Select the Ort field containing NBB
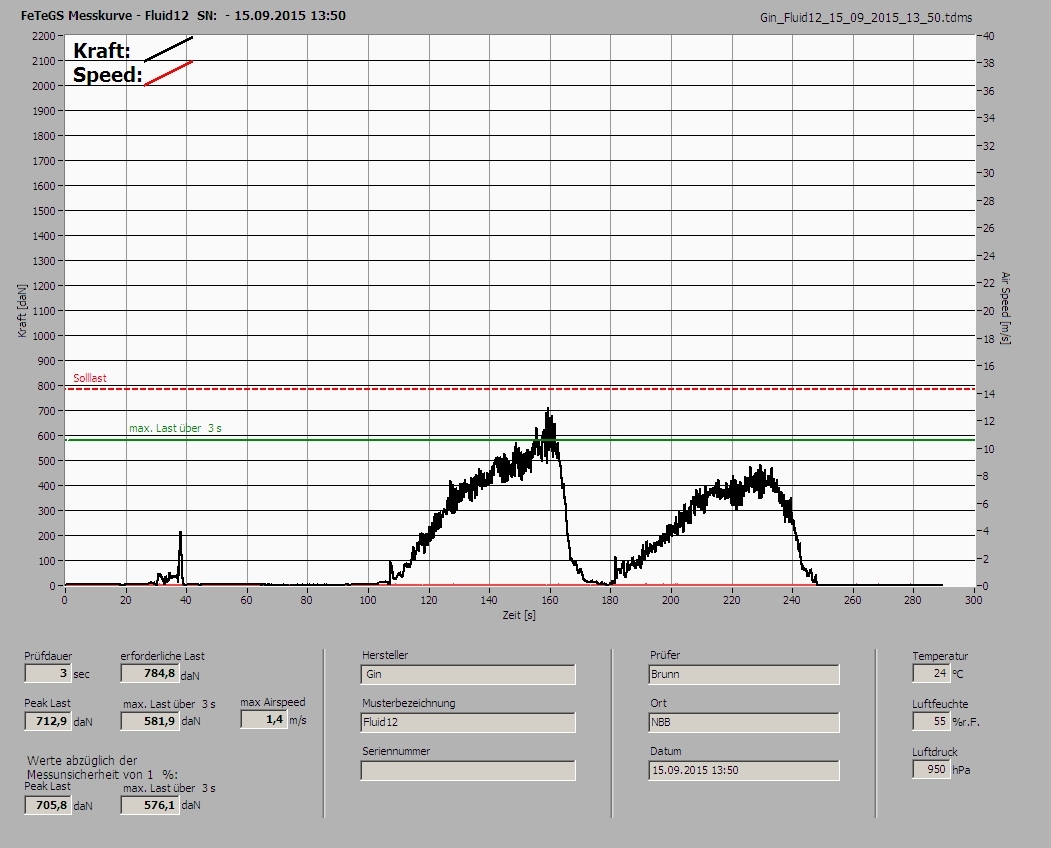This screenshot has width=1051, height=848. click(x=744, y=723)
